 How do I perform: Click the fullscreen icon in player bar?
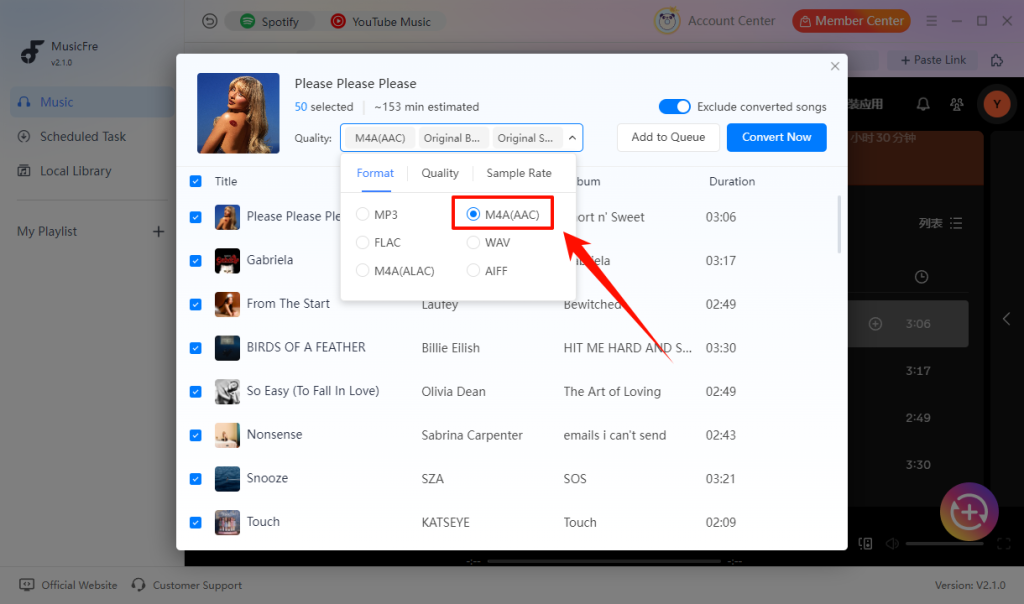pyautogui.click(x=1004, y=543)
